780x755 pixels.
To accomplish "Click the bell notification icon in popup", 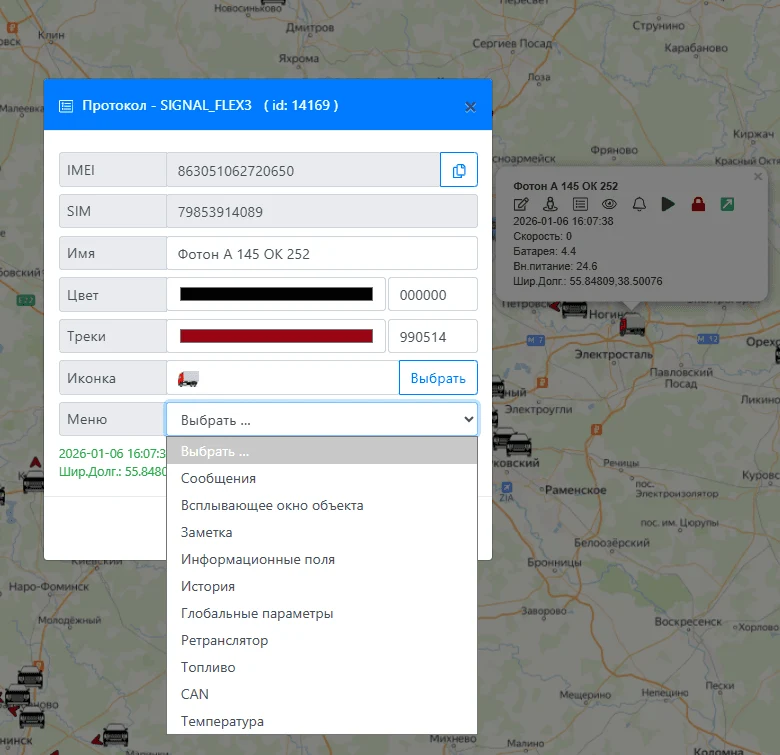I will point(639,204).
